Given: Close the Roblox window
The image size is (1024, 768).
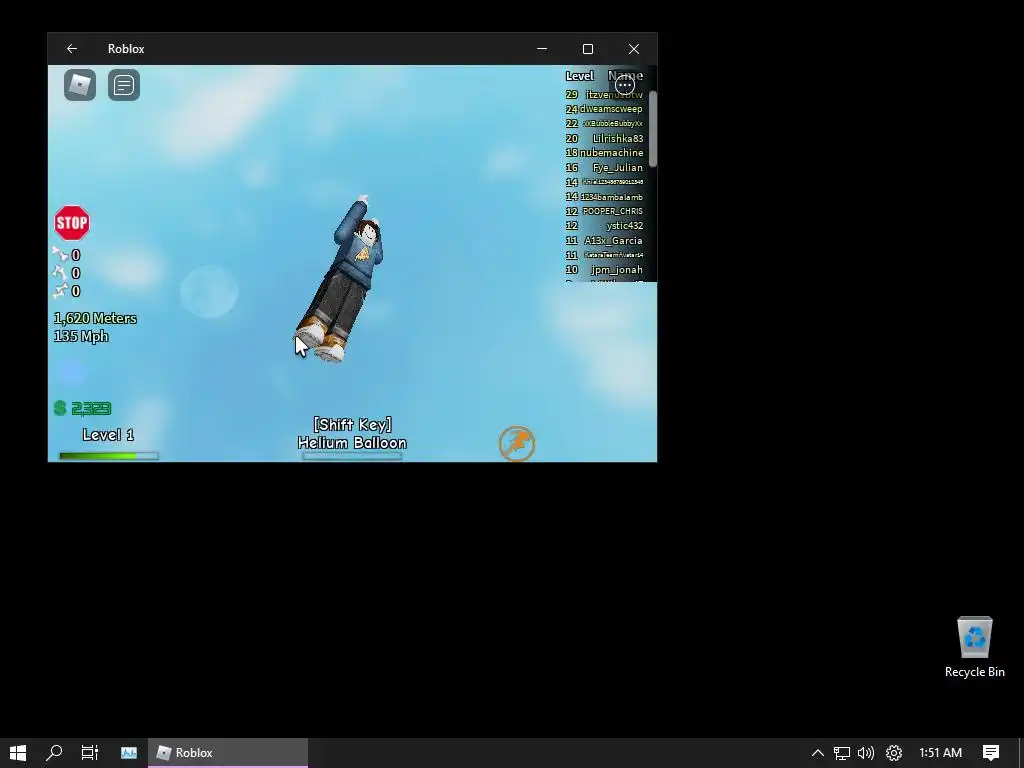Looking at the screenshot, I should click(633, 49).
